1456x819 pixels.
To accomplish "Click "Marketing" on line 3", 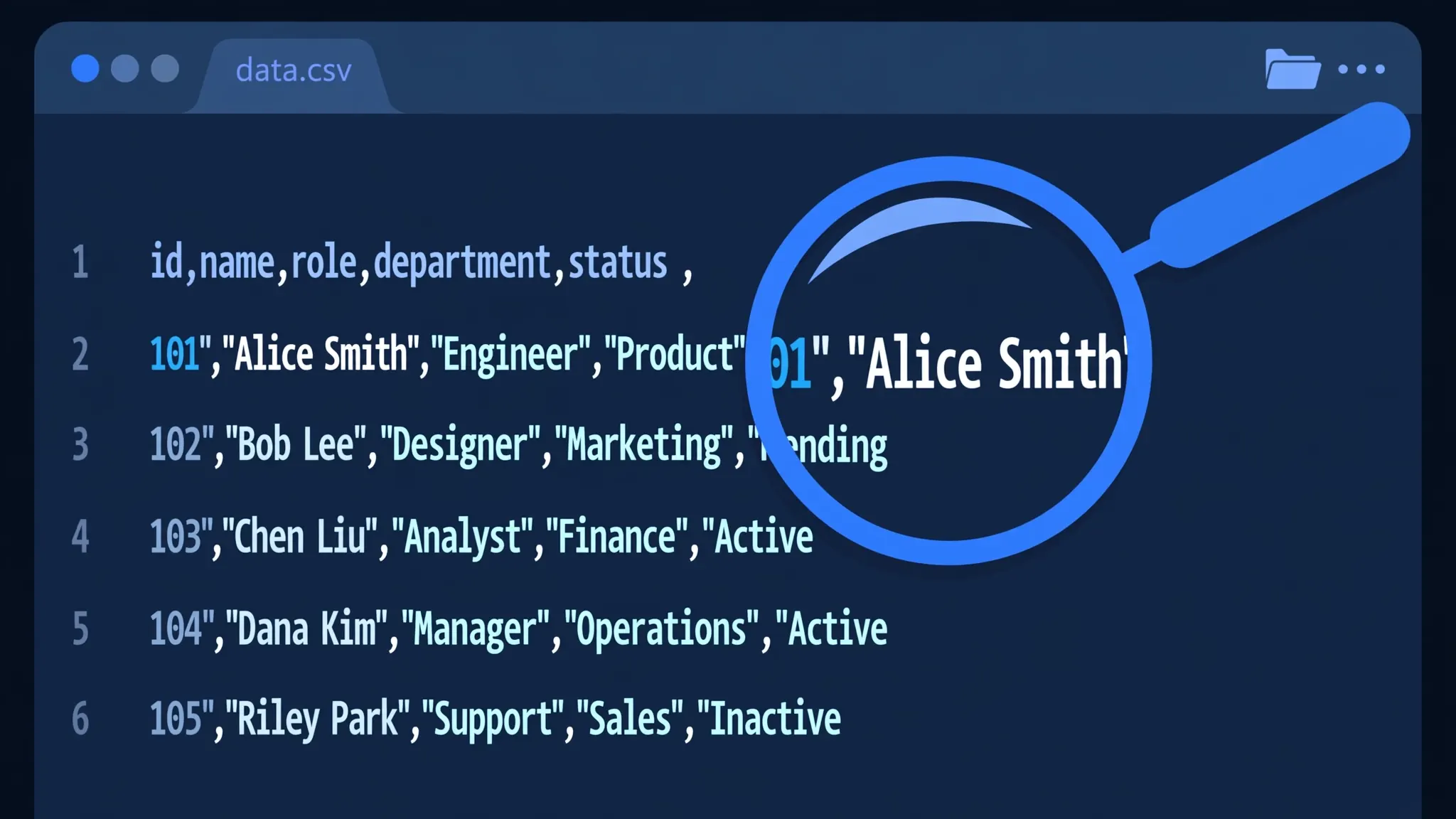I will coord(644,446).
